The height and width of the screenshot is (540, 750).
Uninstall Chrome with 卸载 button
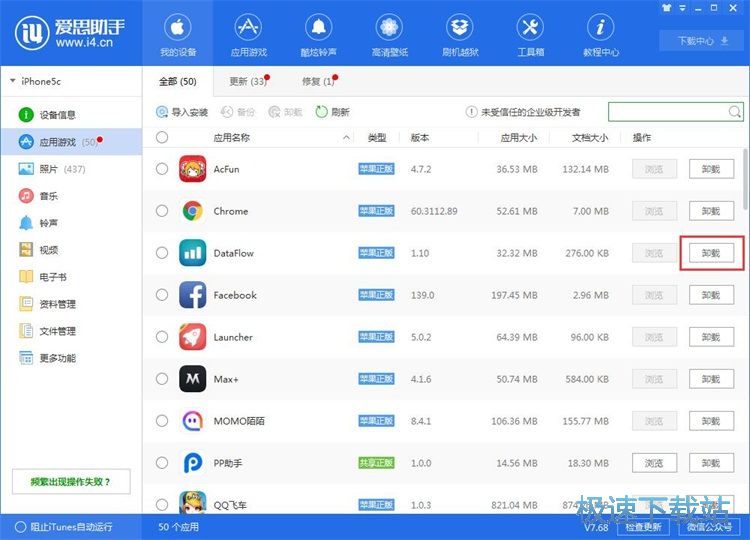(x=711, y=211)
